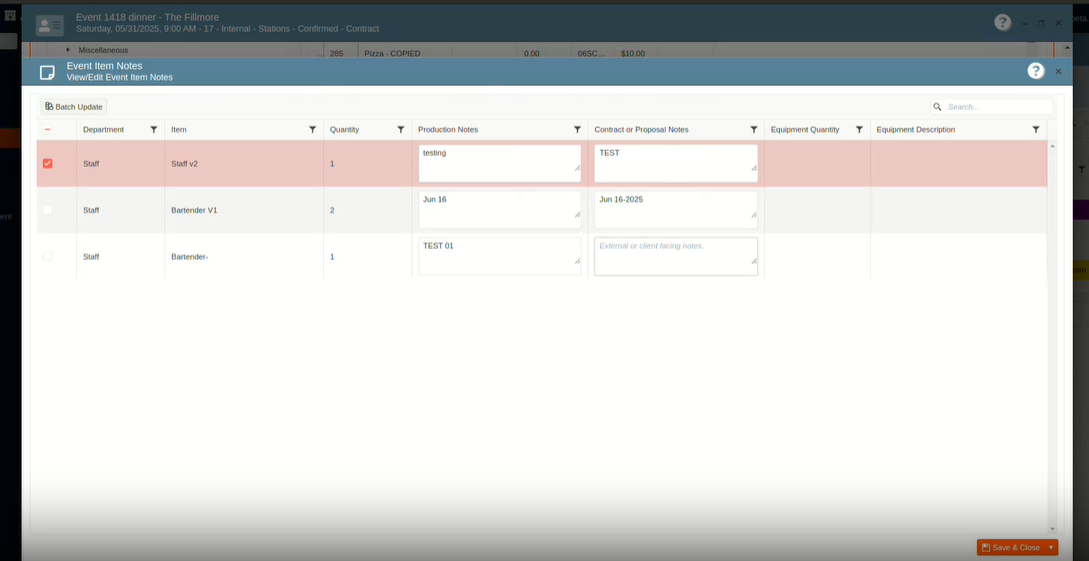Filter by Contract or Proposal Notes
Screen dimensions: 1089x561
point(753,130)
